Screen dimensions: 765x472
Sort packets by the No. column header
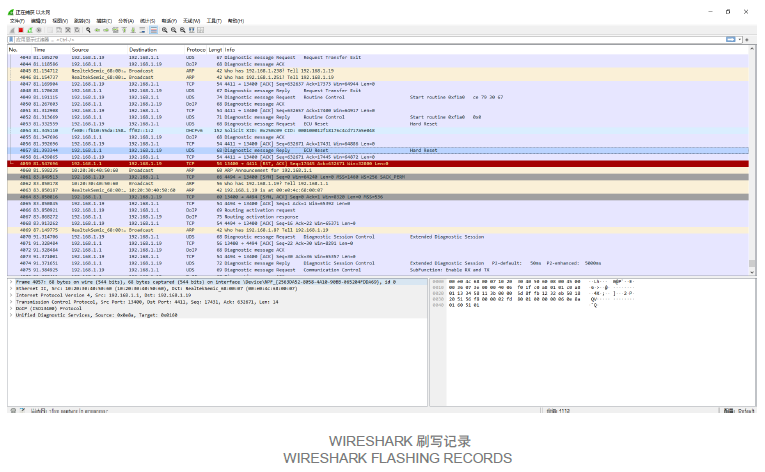(20, 50)
